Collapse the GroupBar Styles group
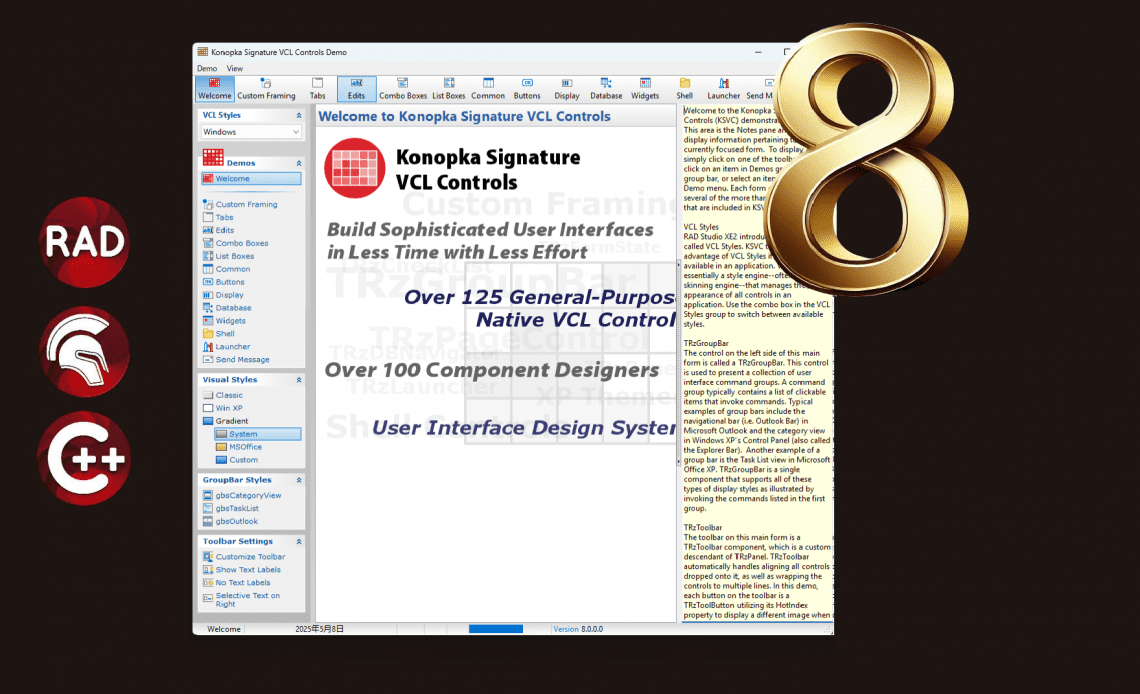The width and height of the screenshot is (1140, 694). (x=299, y=480)
